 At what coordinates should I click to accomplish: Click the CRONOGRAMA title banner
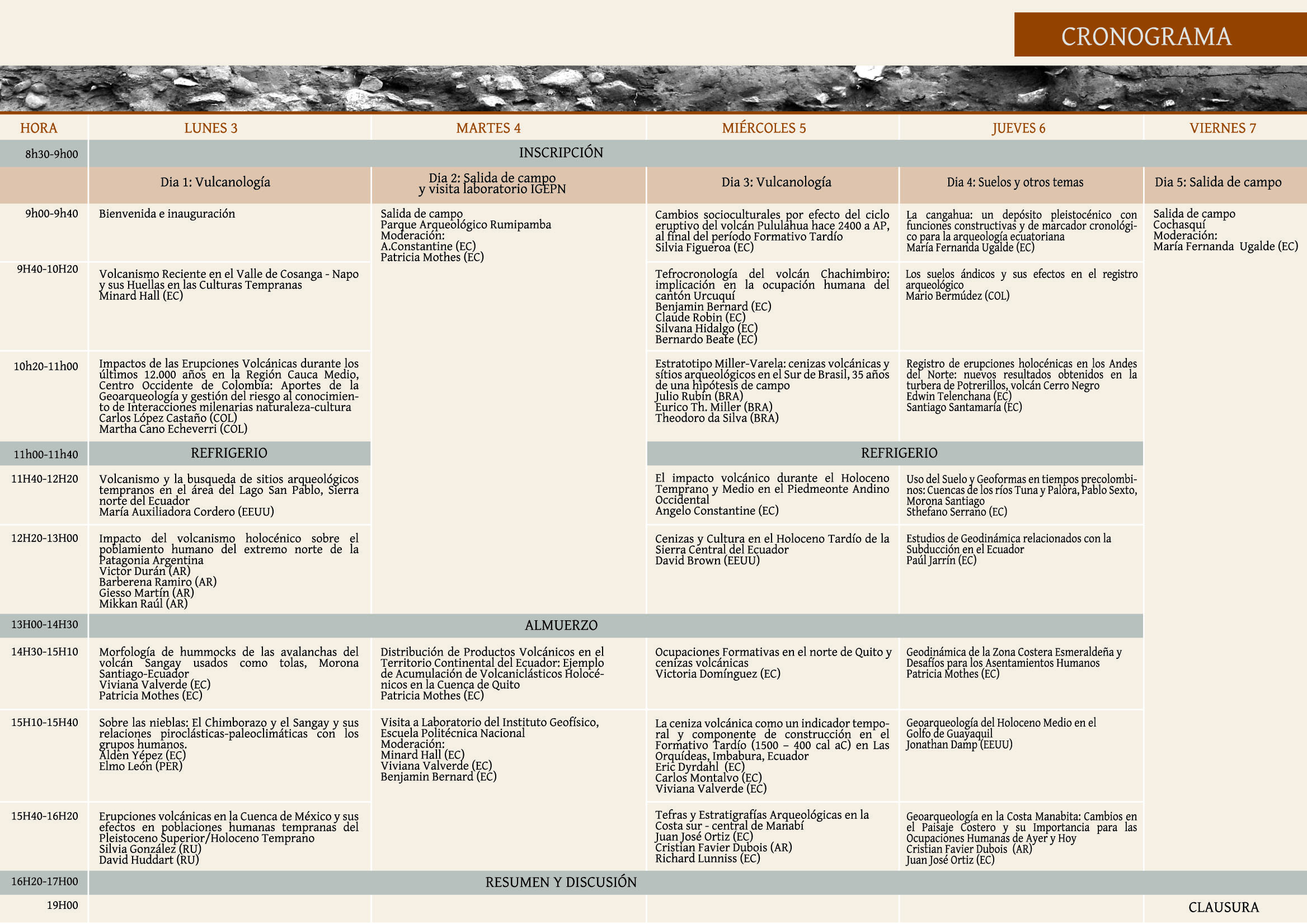1160,35
